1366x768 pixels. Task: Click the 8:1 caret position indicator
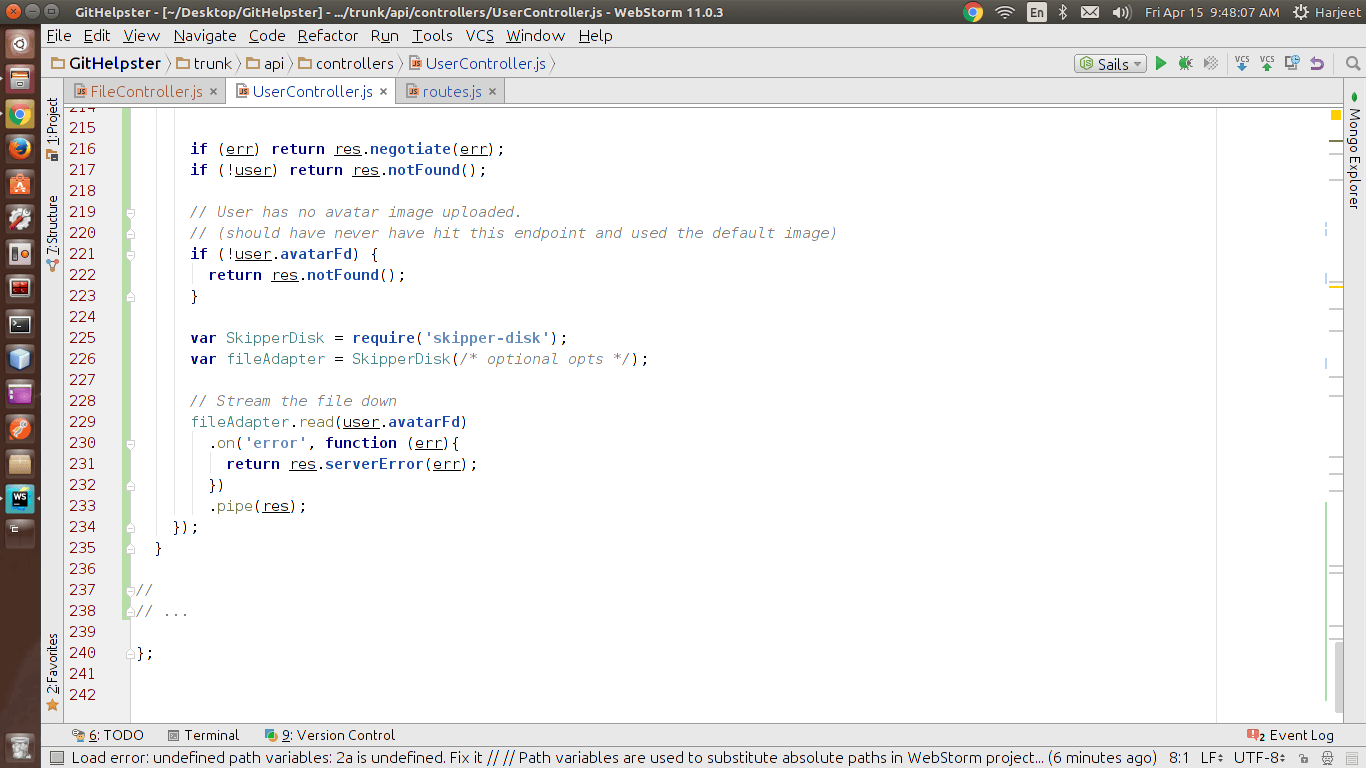pyautogui.click(x=1179, y=758)
